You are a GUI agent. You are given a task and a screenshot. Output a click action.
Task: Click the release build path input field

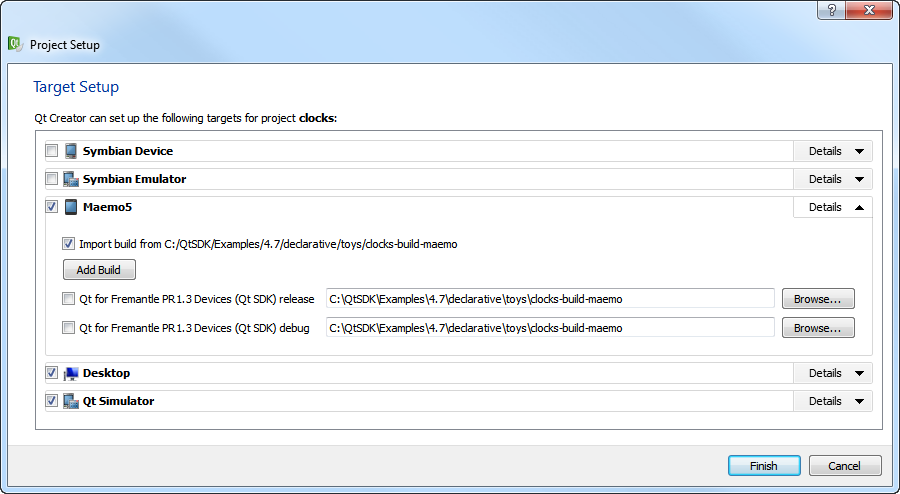(x=550, y=299)
